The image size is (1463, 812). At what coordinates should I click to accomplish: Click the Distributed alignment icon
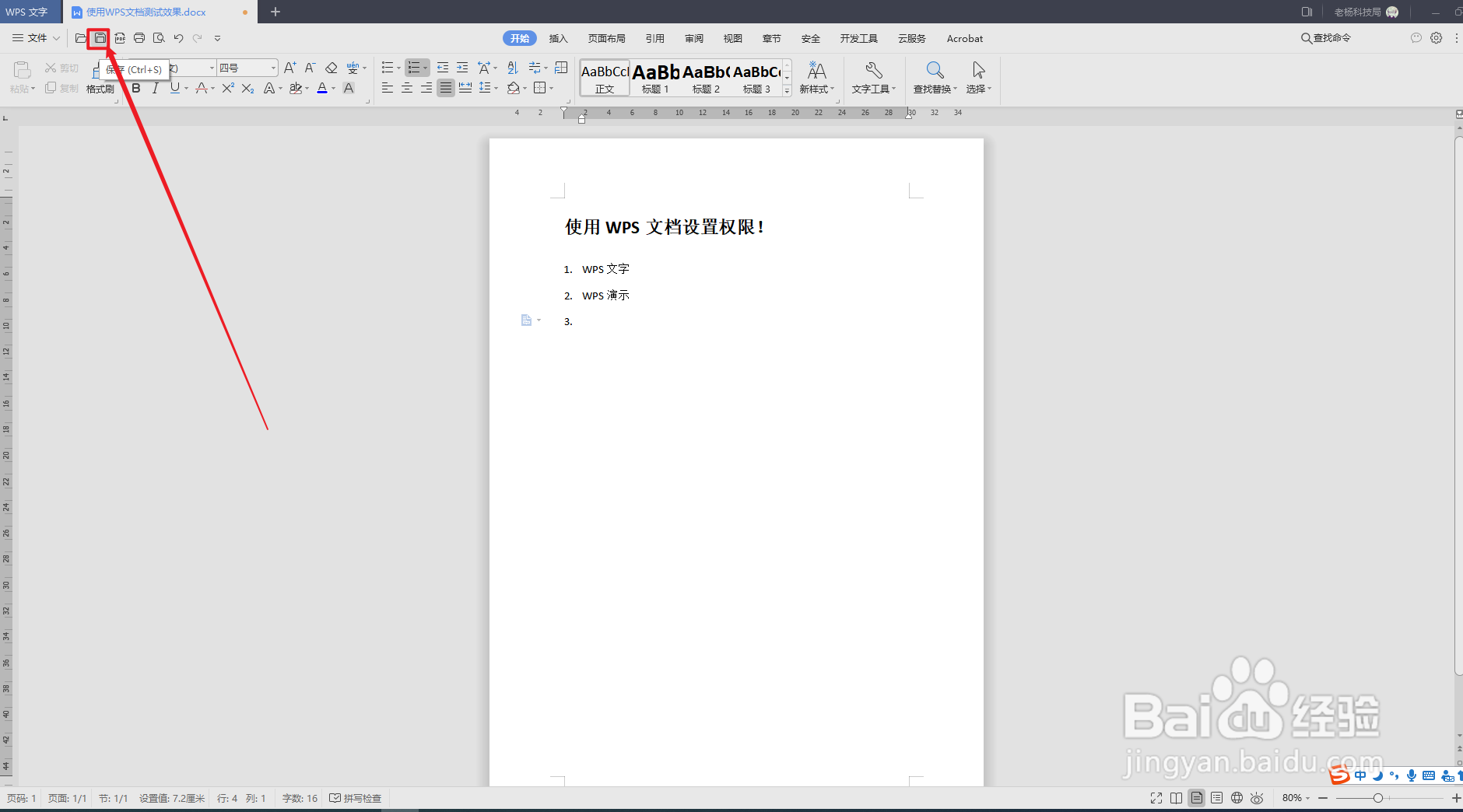(465, 88)
